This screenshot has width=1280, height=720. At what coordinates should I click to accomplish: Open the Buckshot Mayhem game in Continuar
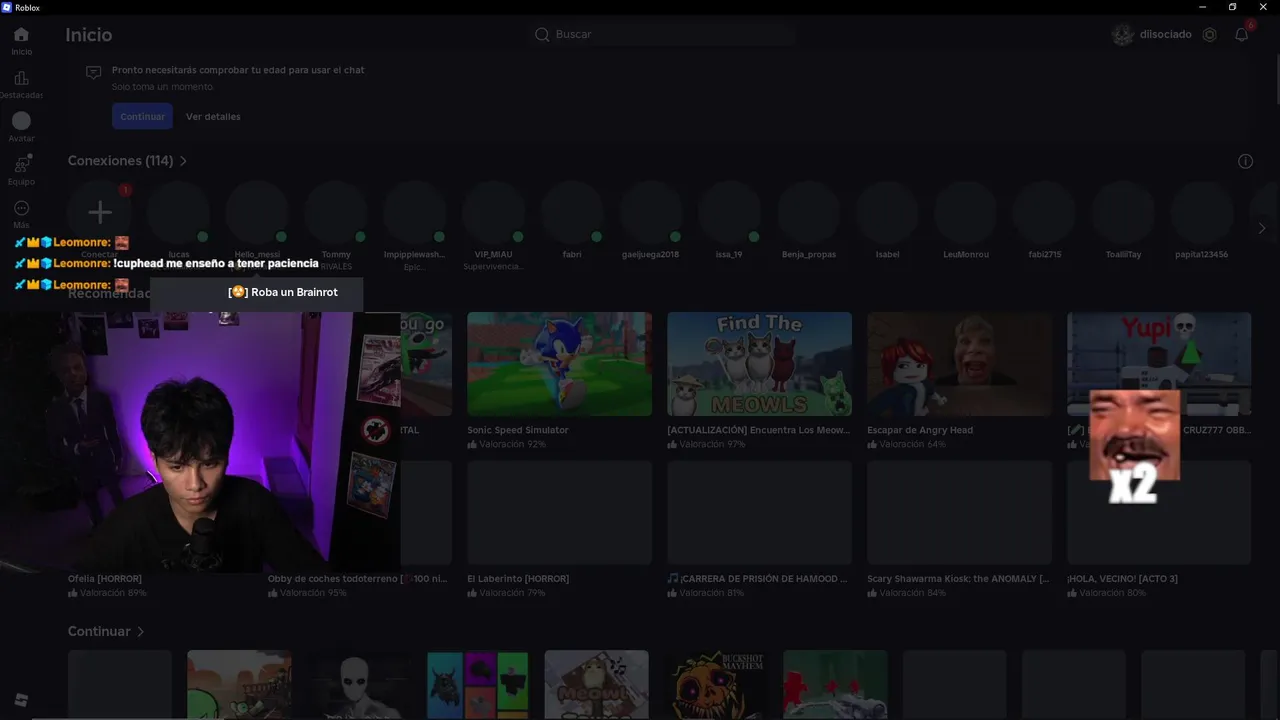click(x=716, y=685)
